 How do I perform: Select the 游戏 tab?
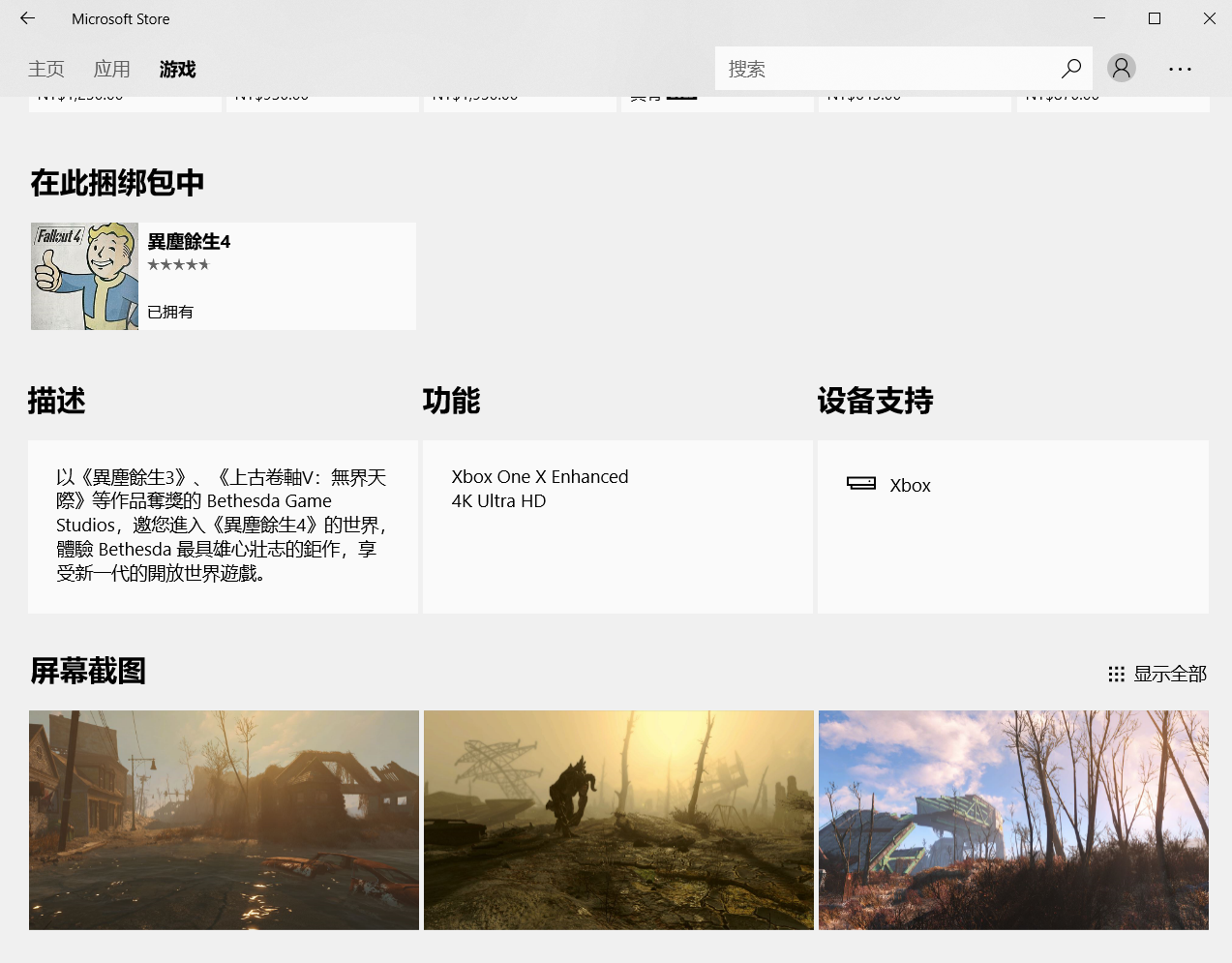coord(178,70)
